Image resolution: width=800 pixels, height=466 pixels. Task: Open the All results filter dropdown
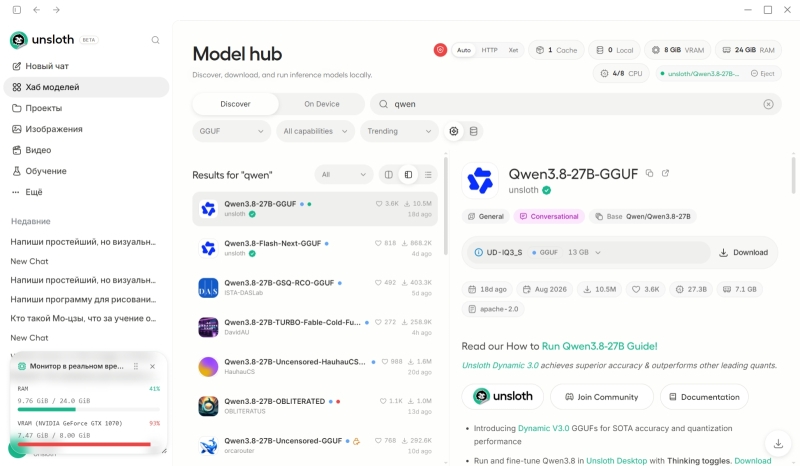coord(344,175)
